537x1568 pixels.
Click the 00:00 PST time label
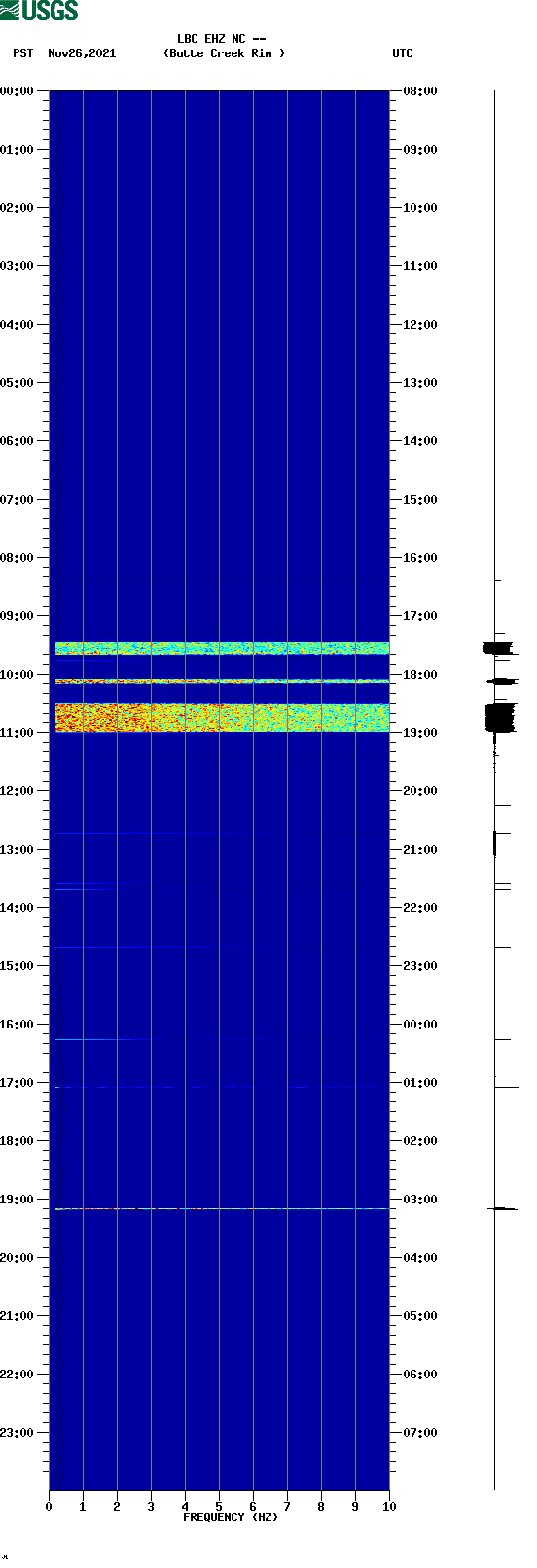(17, 91)
